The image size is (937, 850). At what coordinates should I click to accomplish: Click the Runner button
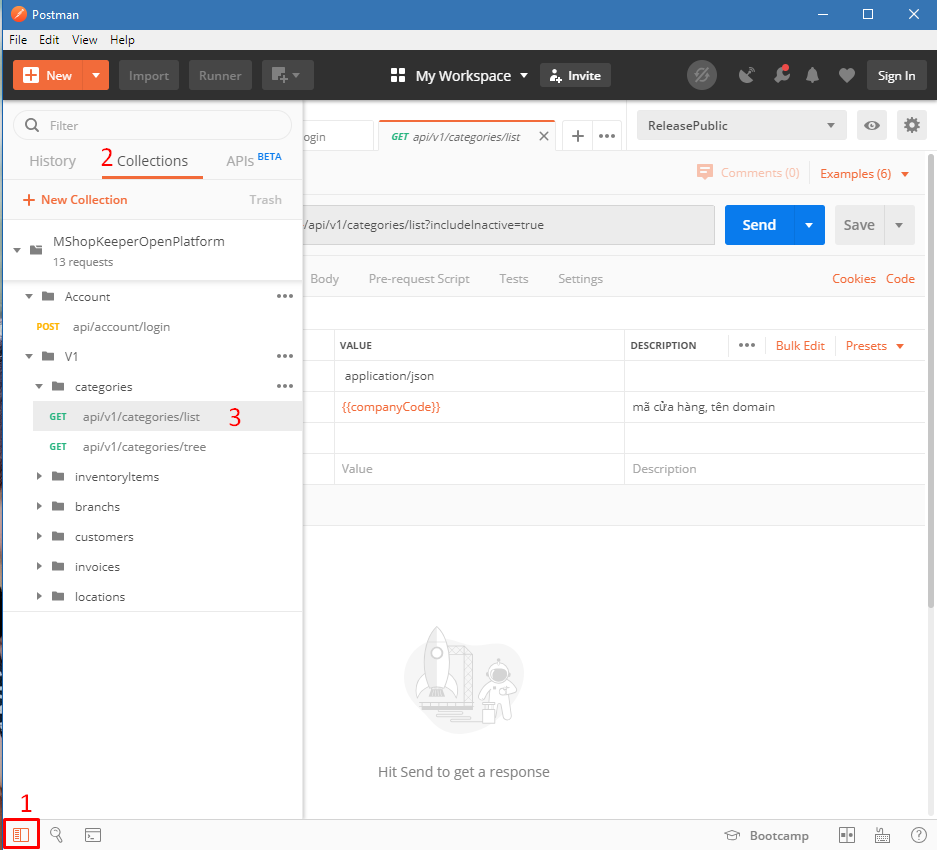[x=220, y=75]
